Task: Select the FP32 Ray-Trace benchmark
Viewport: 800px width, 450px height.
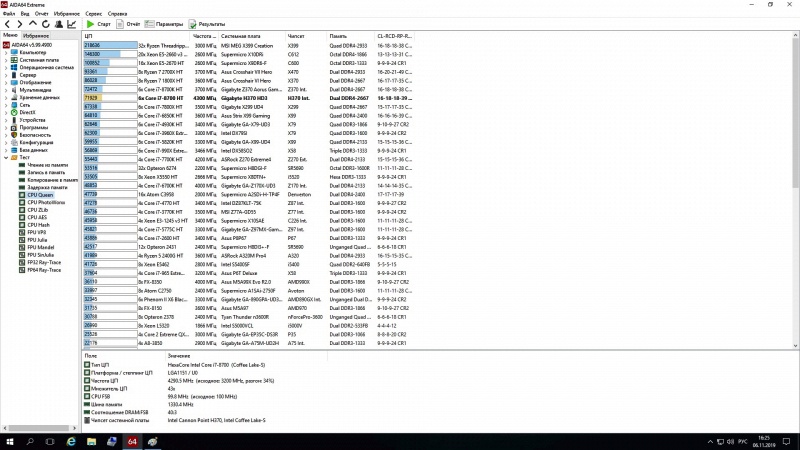Action: click(44, 262)
